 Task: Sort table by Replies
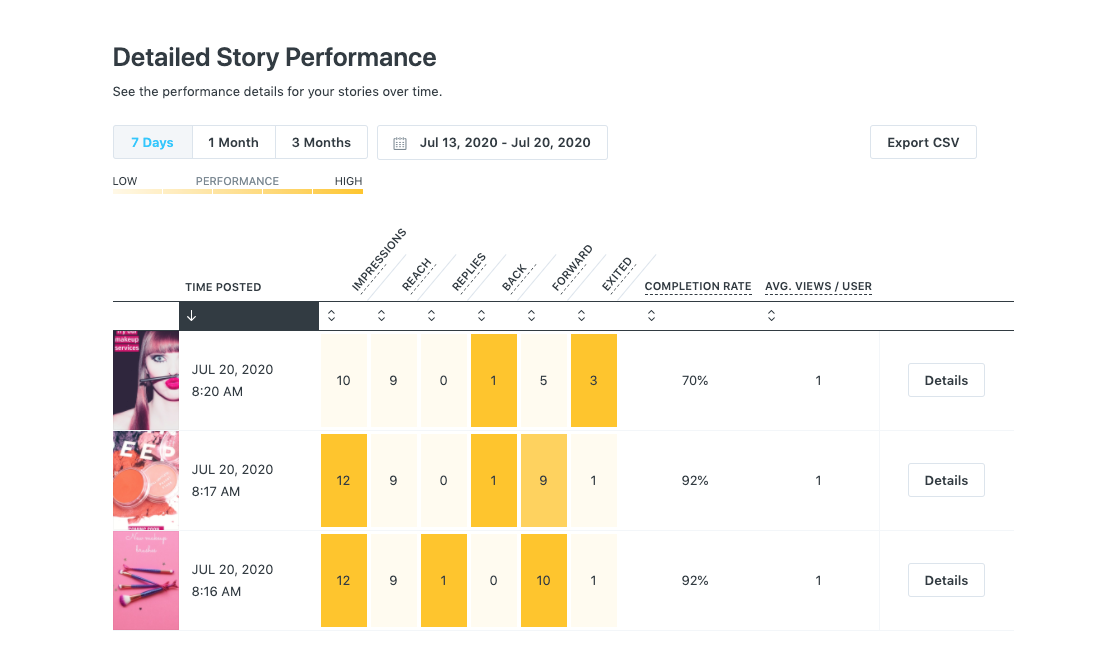(432, 316)
